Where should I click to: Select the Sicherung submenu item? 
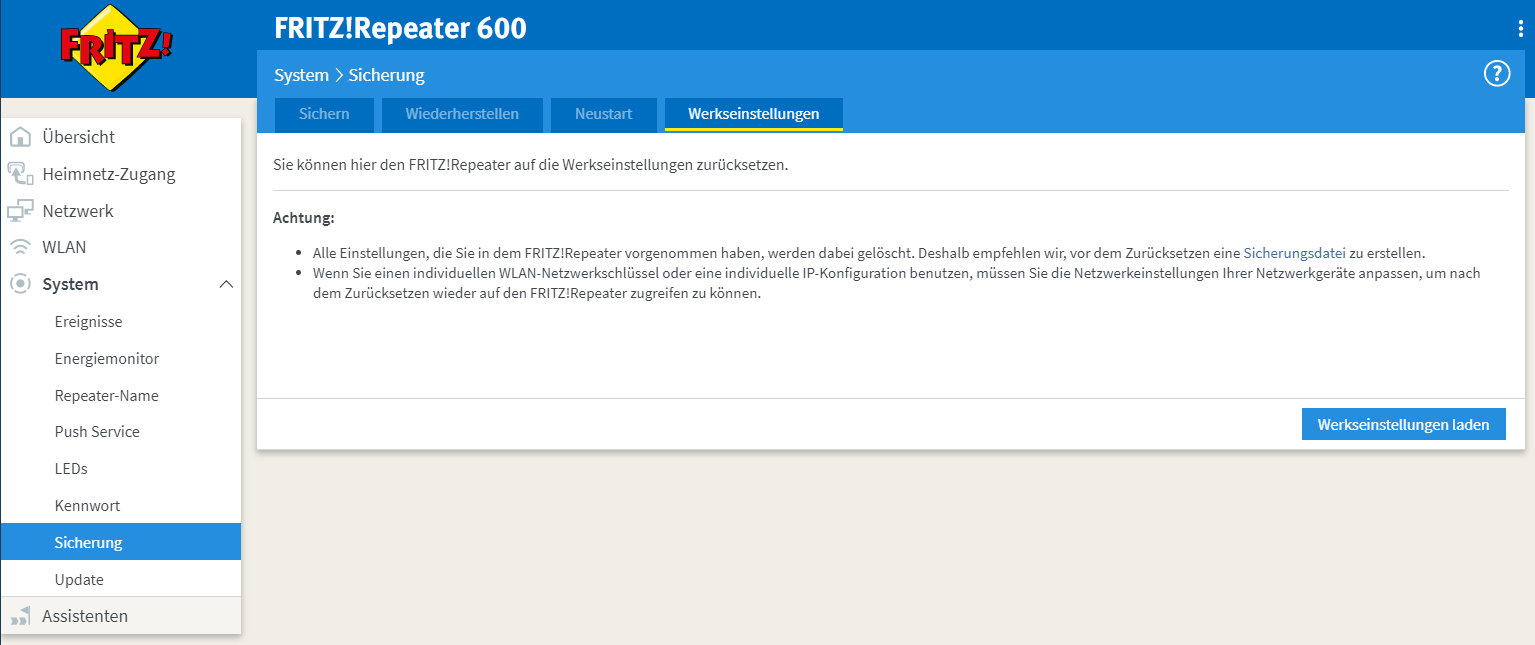click(x=121, y=542)
